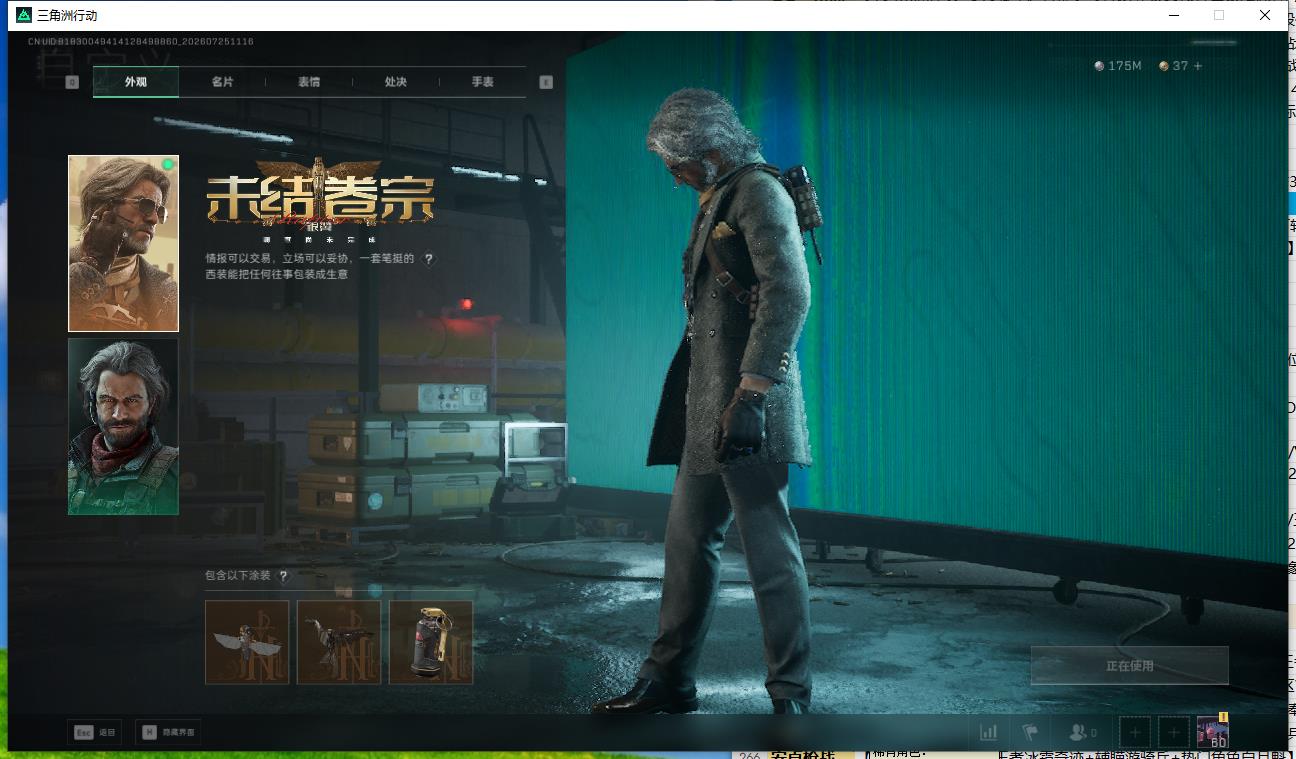View the grenade skin item

(x=431, y=642)
